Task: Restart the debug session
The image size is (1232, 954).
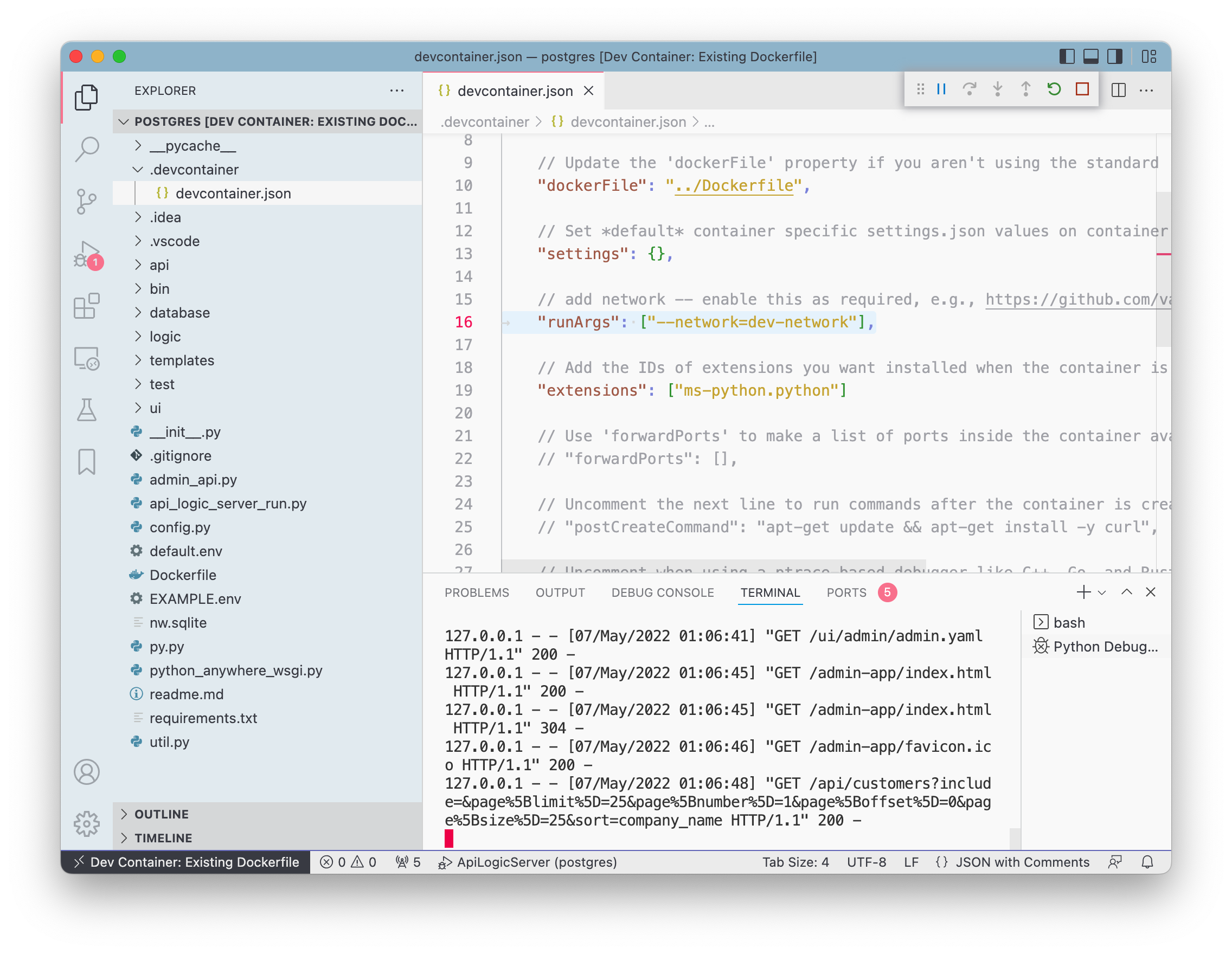Action: pyautogui.click(x=1054, y=89)
